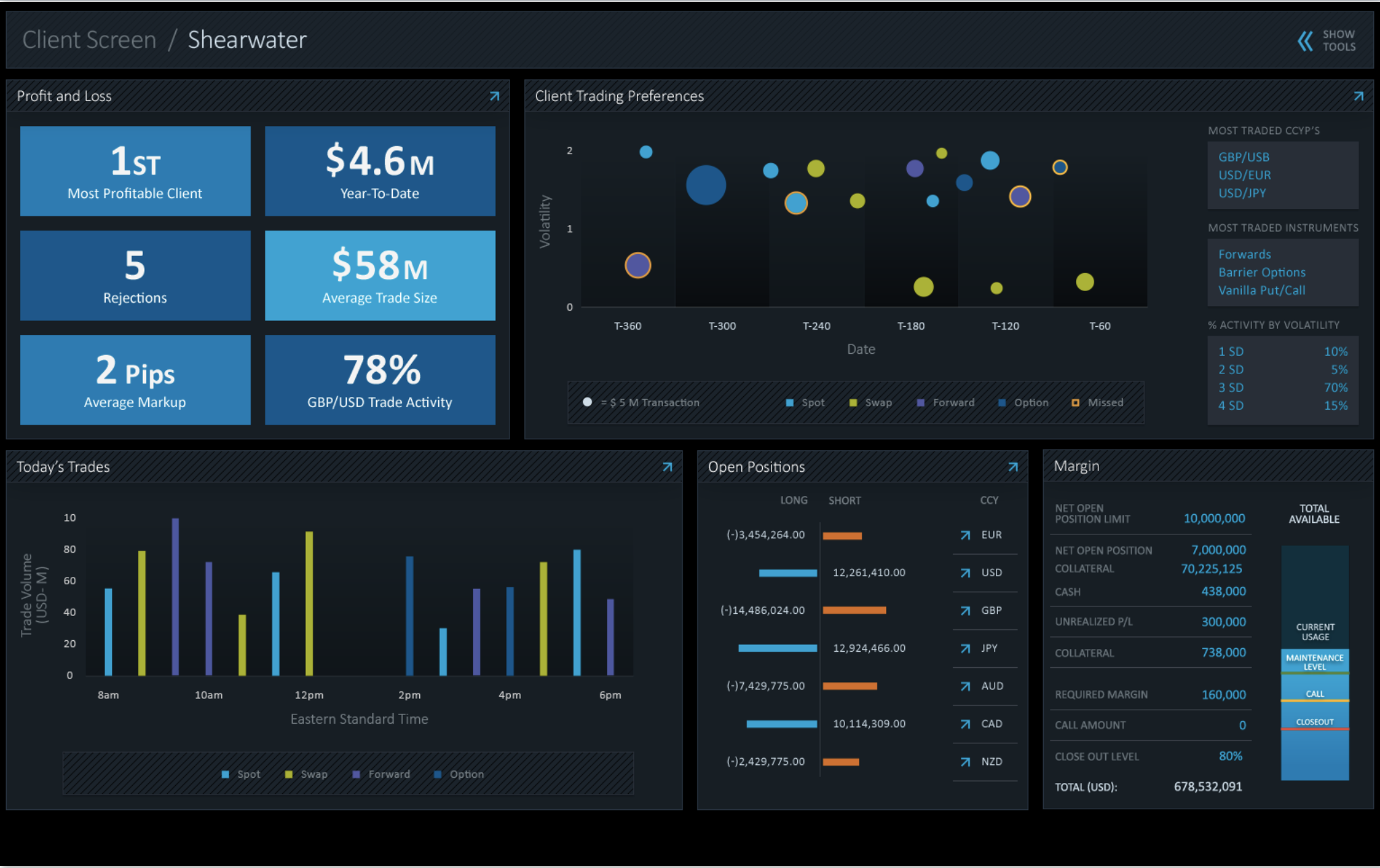Open GBP position arrow icon

tap(966, 611)
